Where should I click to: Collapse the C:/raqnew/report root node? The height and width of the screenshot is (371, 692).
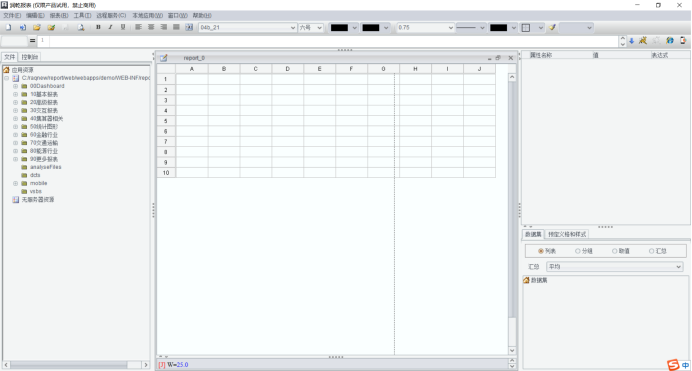[x=7, y=78]
